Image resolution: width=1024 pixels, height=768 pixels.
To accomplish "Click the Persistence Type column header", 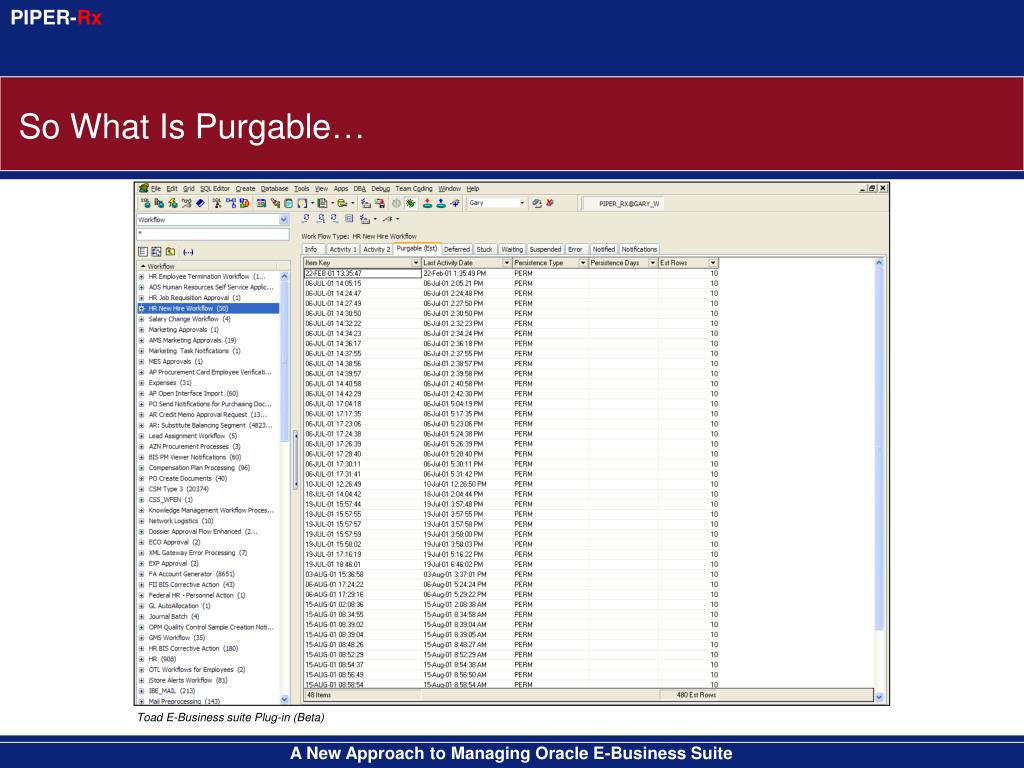I will tap(550, 263).
